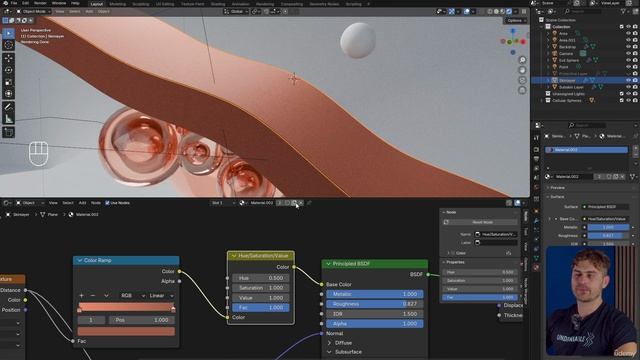Click Principled BSDF surface shader button
The width and height of the screenshot is (640, 360).
coord(606,207)
